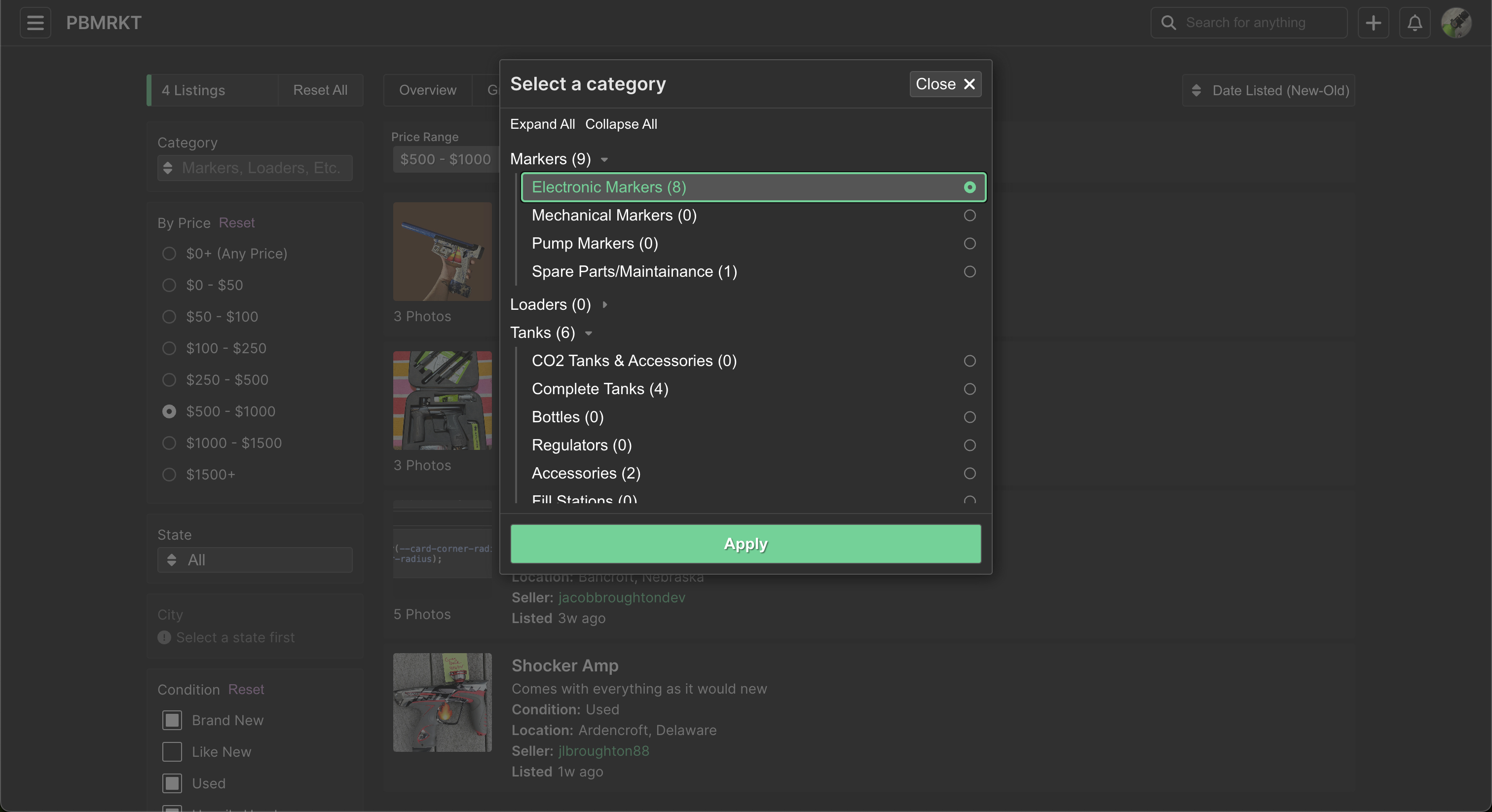This screenshot has height=812, width=1492.
Task: Click the Category selector arrows icon
Action: (168, 168)
